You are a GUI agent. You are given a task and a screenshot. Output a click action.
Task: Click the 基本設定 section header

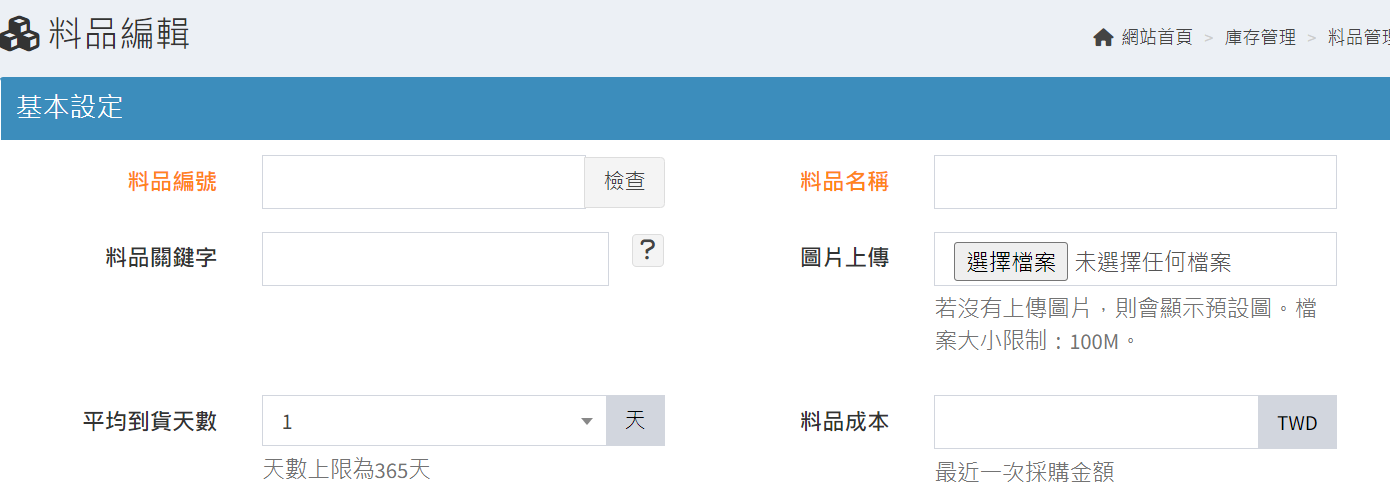70,108
